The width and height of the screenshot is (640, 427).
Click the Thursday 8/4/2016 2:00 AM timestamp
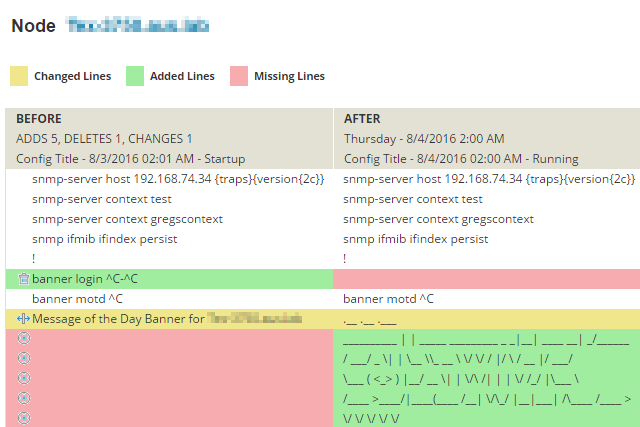(x=424, y=139)
